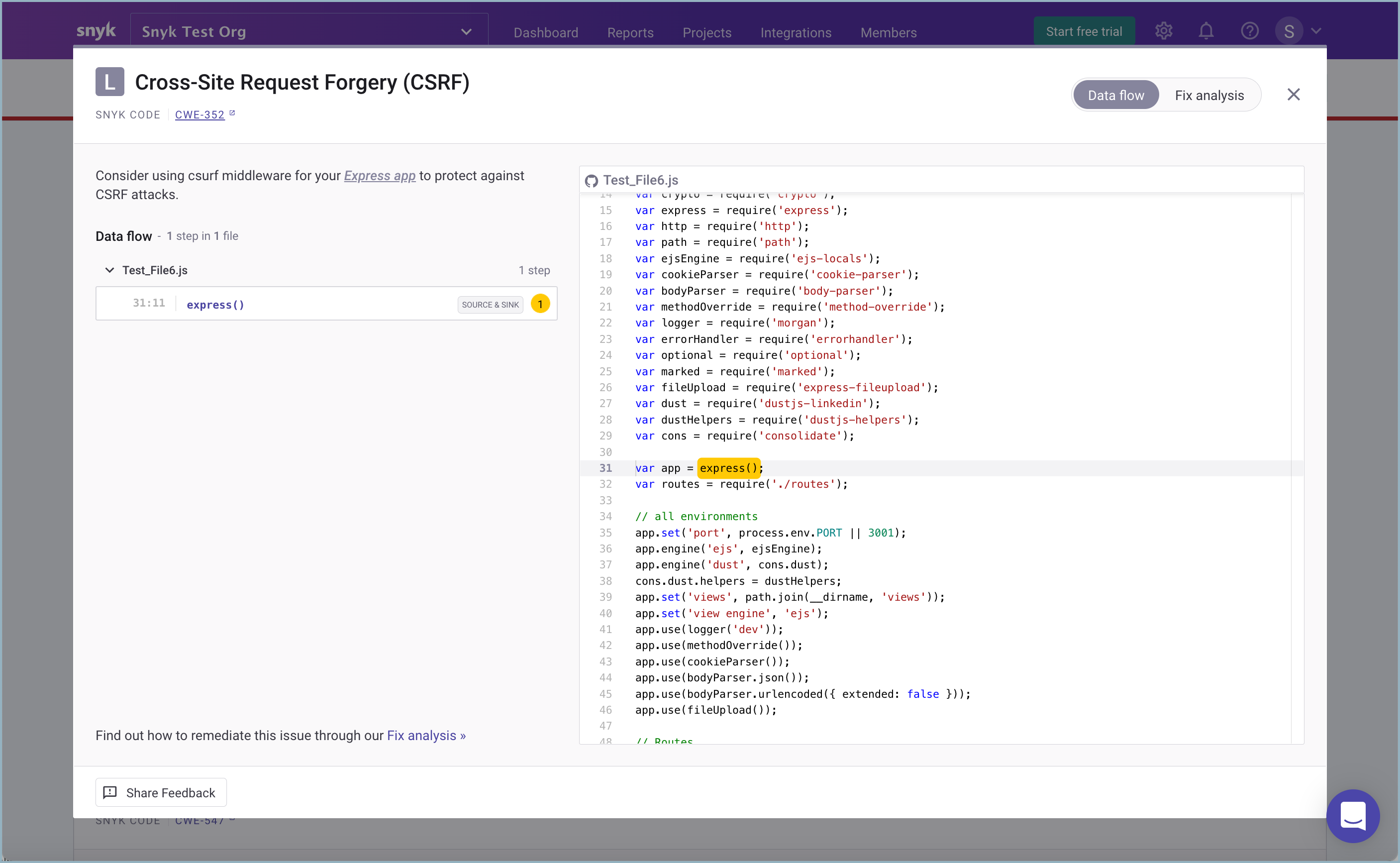Click the SNYK CODE label
Image resolution: width=1400 pixels, height=863 pixels.
click(x=128, y=115)
